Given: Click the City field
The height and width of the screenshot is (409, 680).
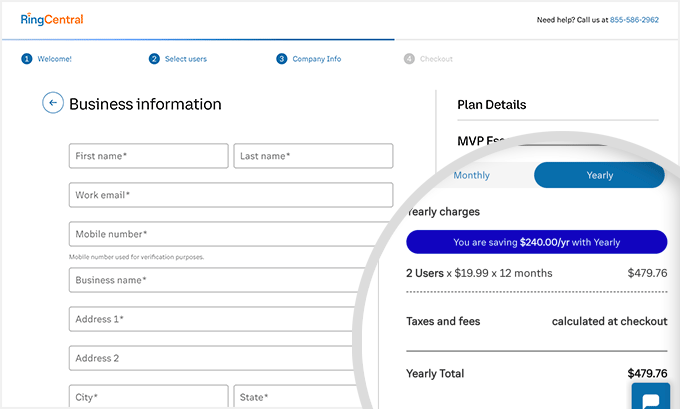Looking at the screenshot, I should [148, 396].
